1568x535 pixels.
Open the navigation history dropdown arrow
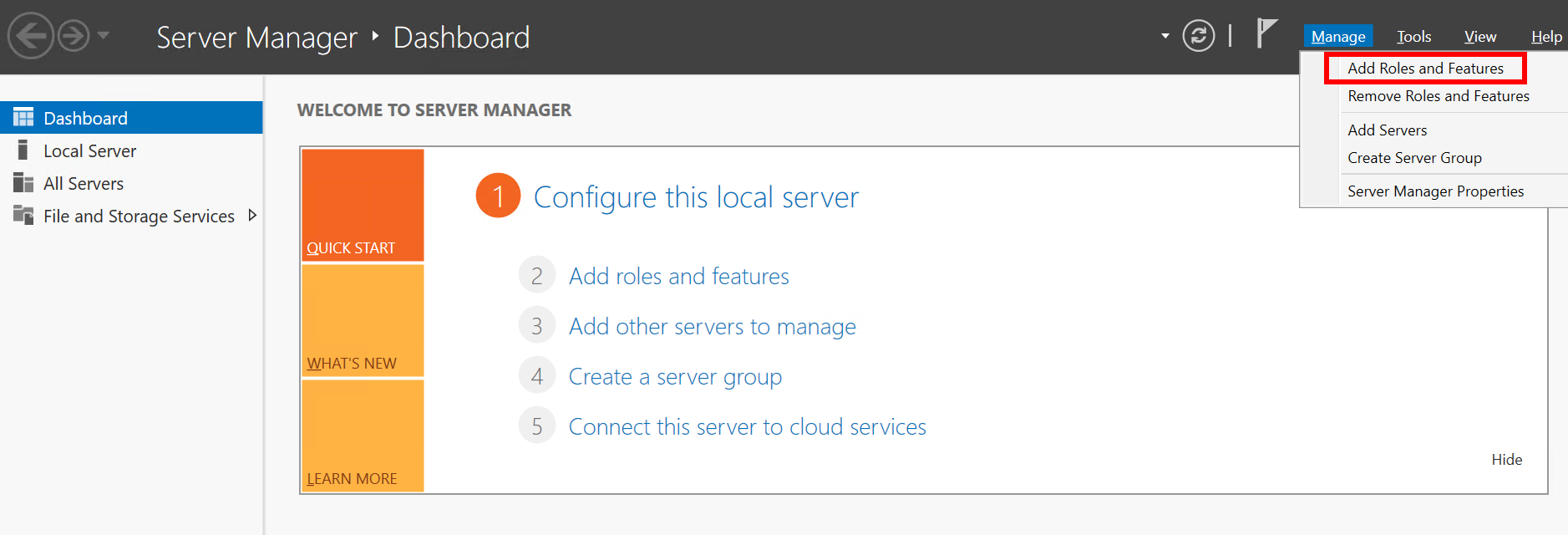coord(104,35)
